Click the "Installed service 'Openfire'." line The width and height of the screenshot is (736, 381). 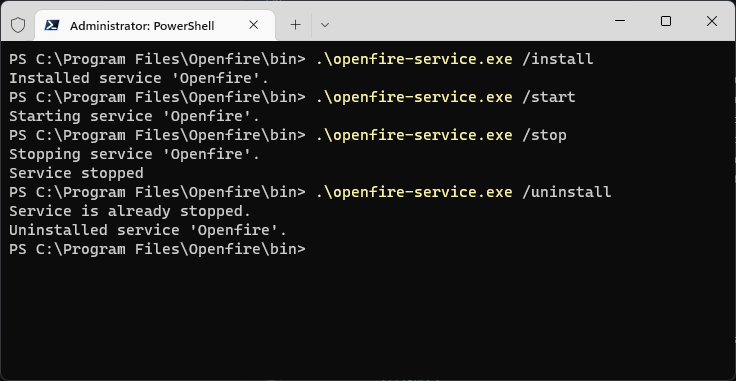(139, 78)
